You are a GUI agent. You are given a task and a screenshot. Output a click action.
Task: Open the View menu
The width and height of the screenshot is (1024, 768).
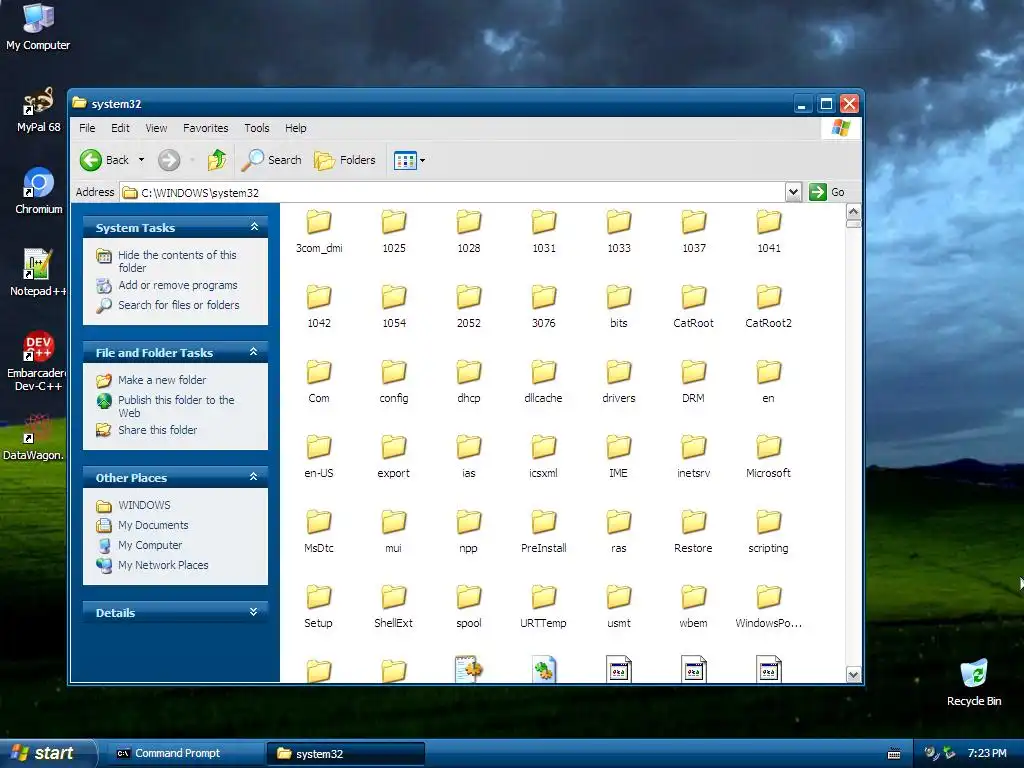tap(156, 128)
